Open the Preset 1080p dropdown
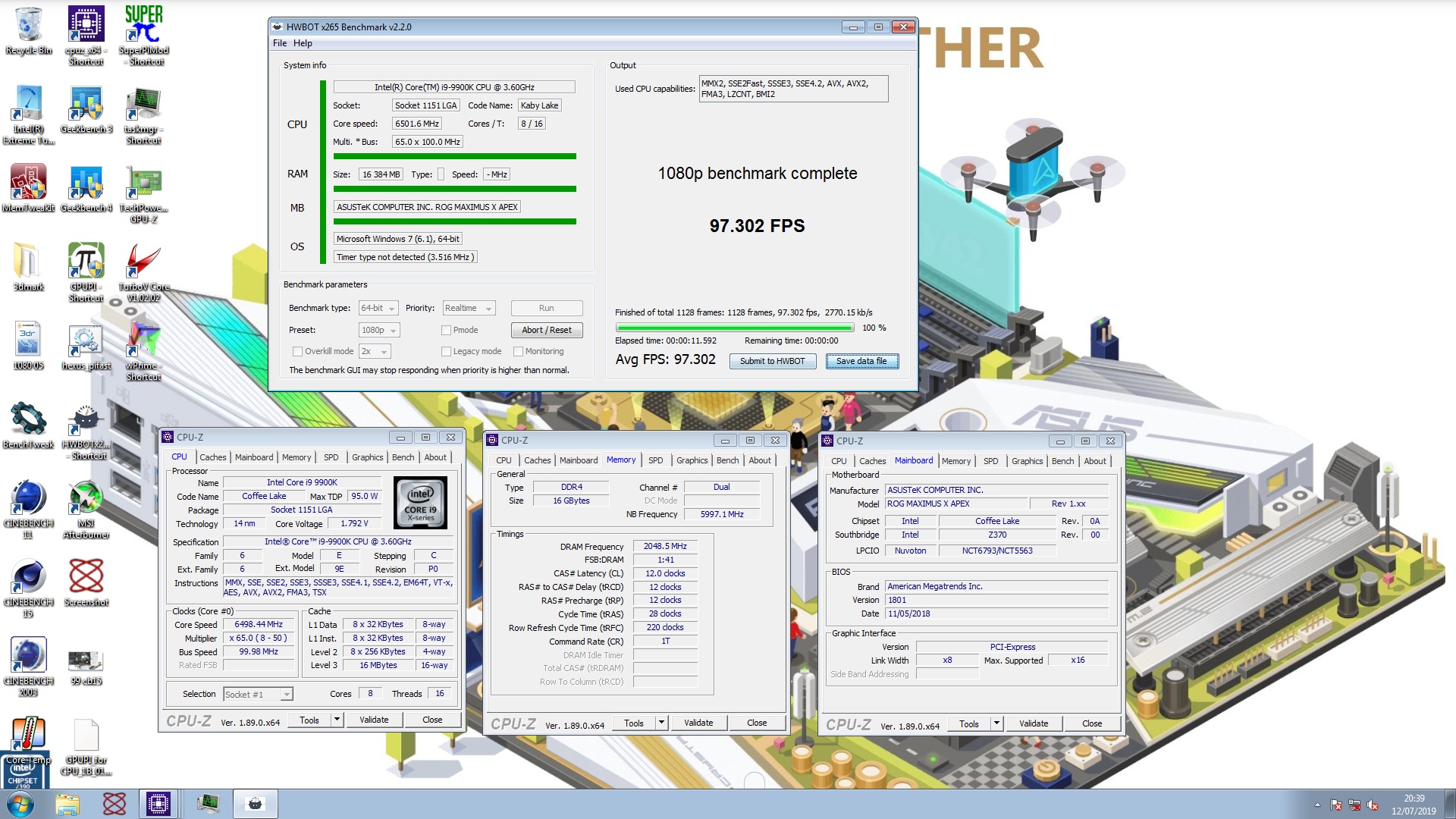Screen dimensions: 1456x819 click(379, 330)
